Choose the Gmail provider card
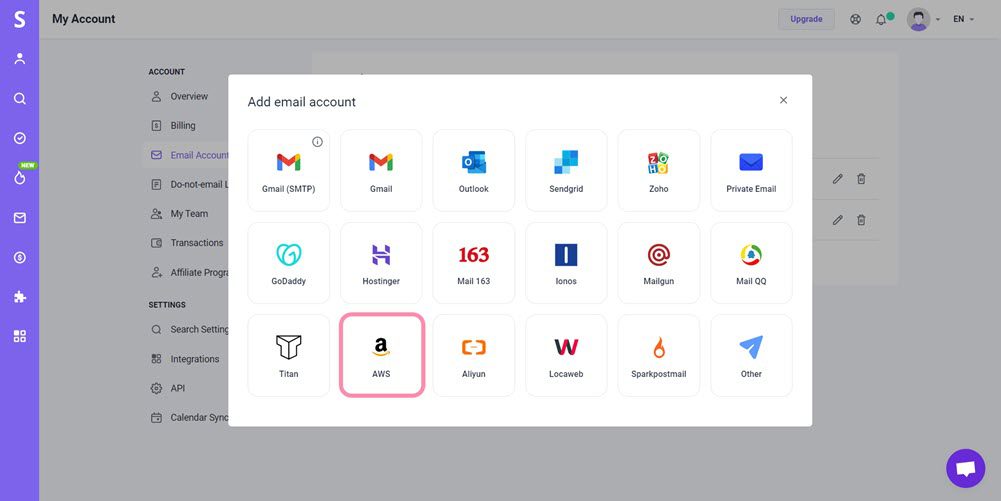This screenshot has height=501, width=1001. point(381,170)
